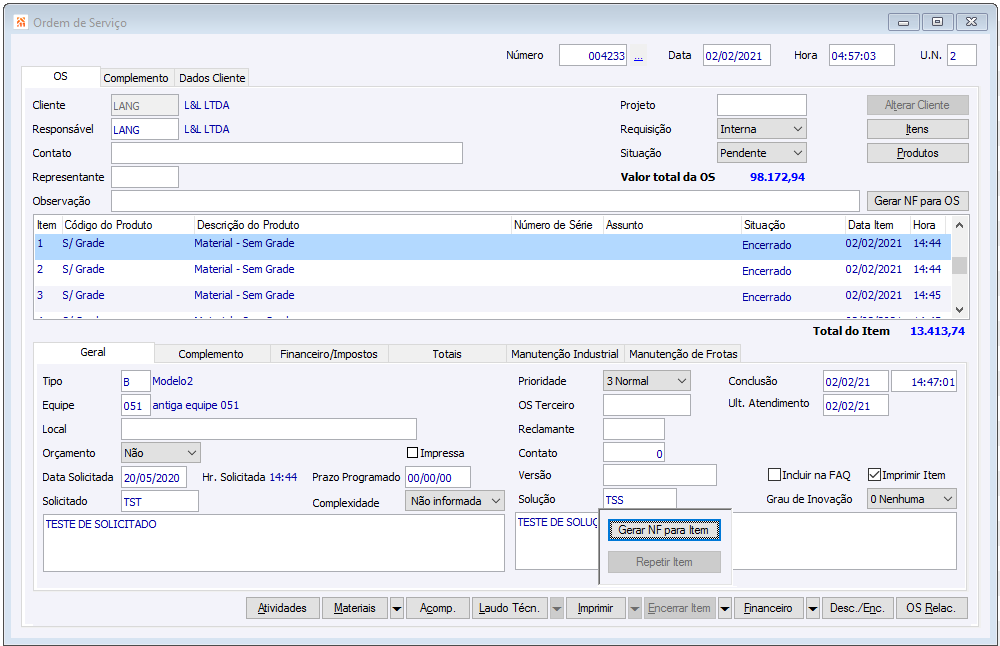
Task: Open the Financeiro/Impostos tab
Action: tap(329, 354)
